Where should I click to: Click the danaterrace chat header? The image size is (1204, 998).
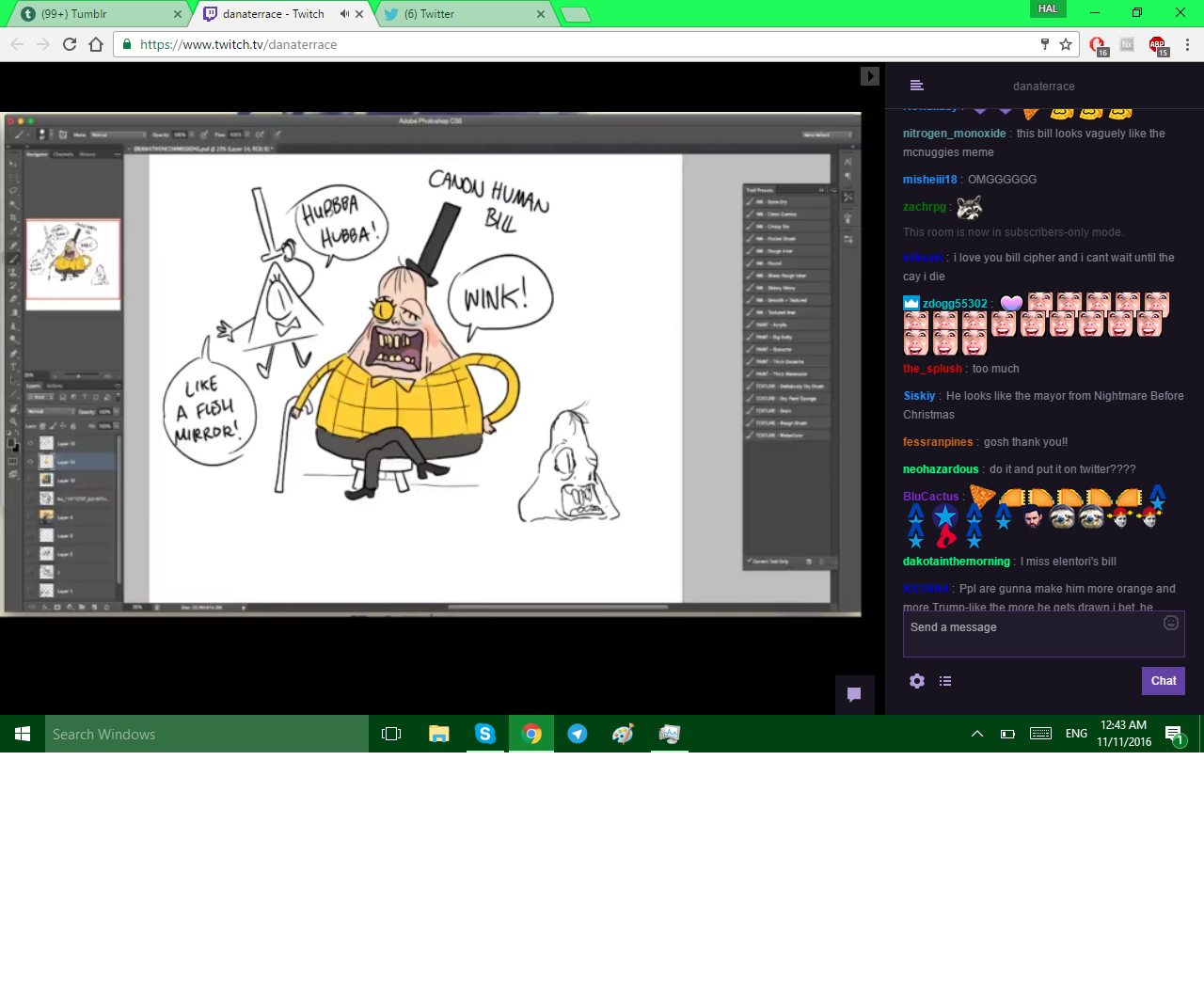tap(1043, 87)
